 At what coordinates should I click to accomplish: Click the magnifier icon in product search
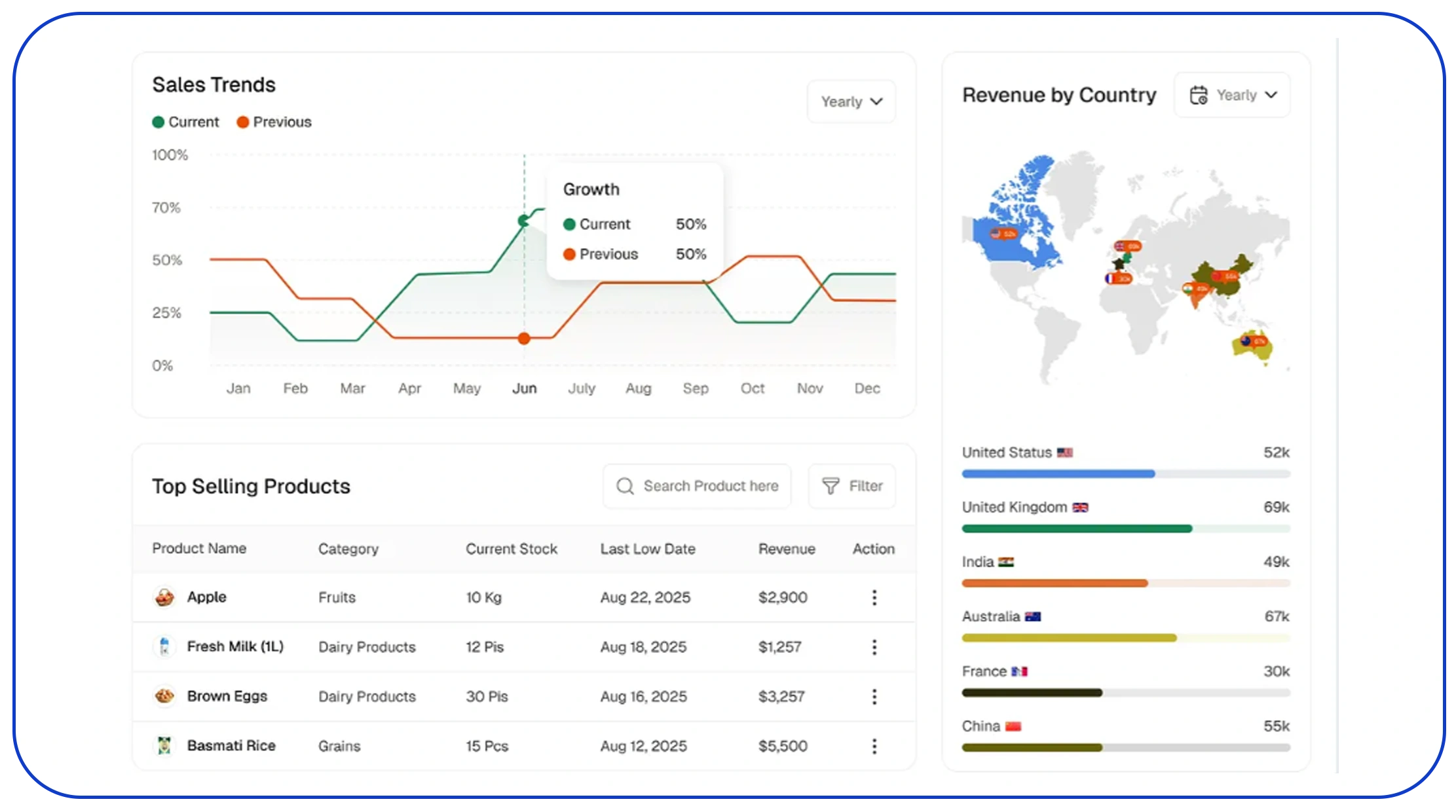click(625, 486)
